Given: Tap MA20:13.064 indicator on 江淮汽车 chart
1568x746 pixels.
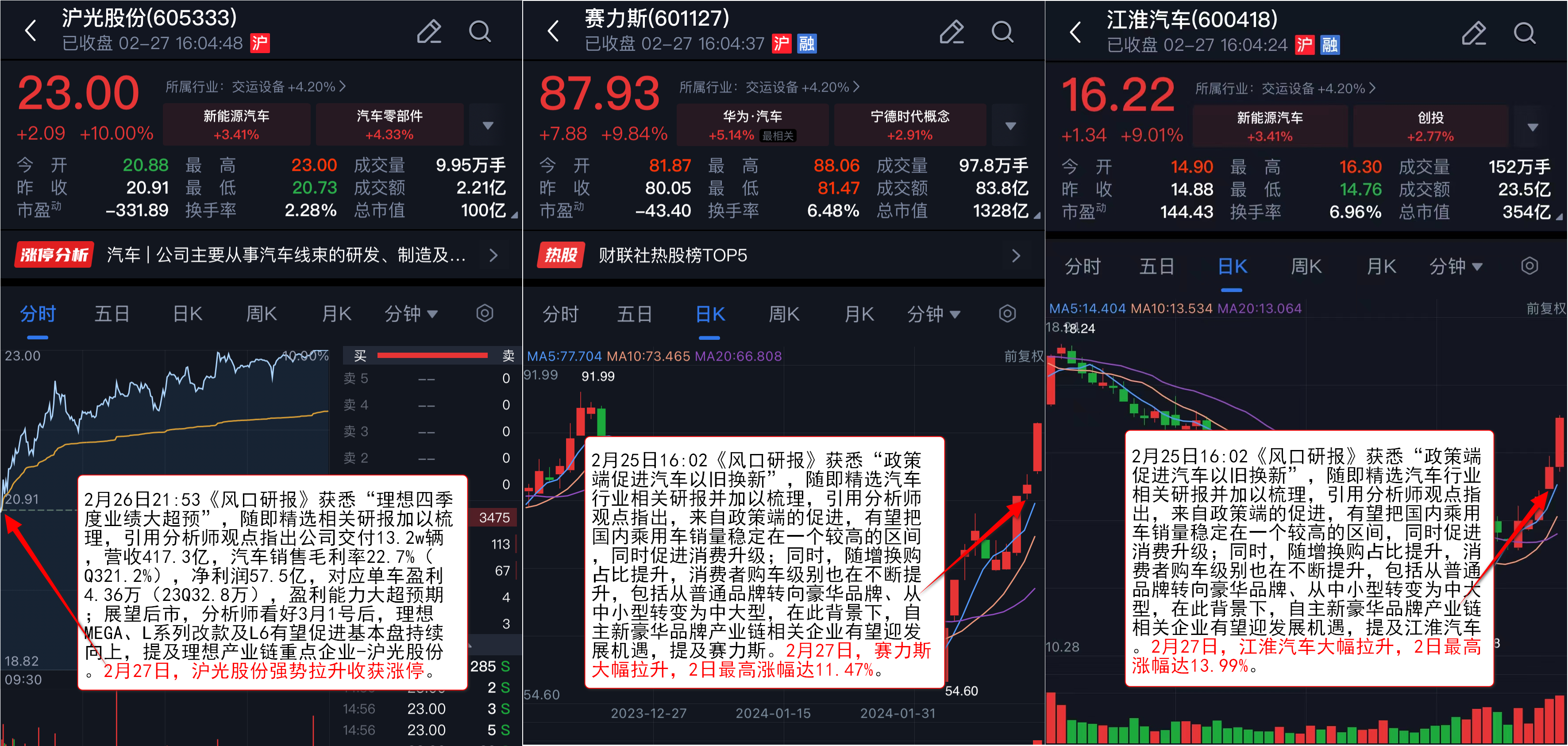Looking at the screenshot, I should click(x=1260, y=308).
